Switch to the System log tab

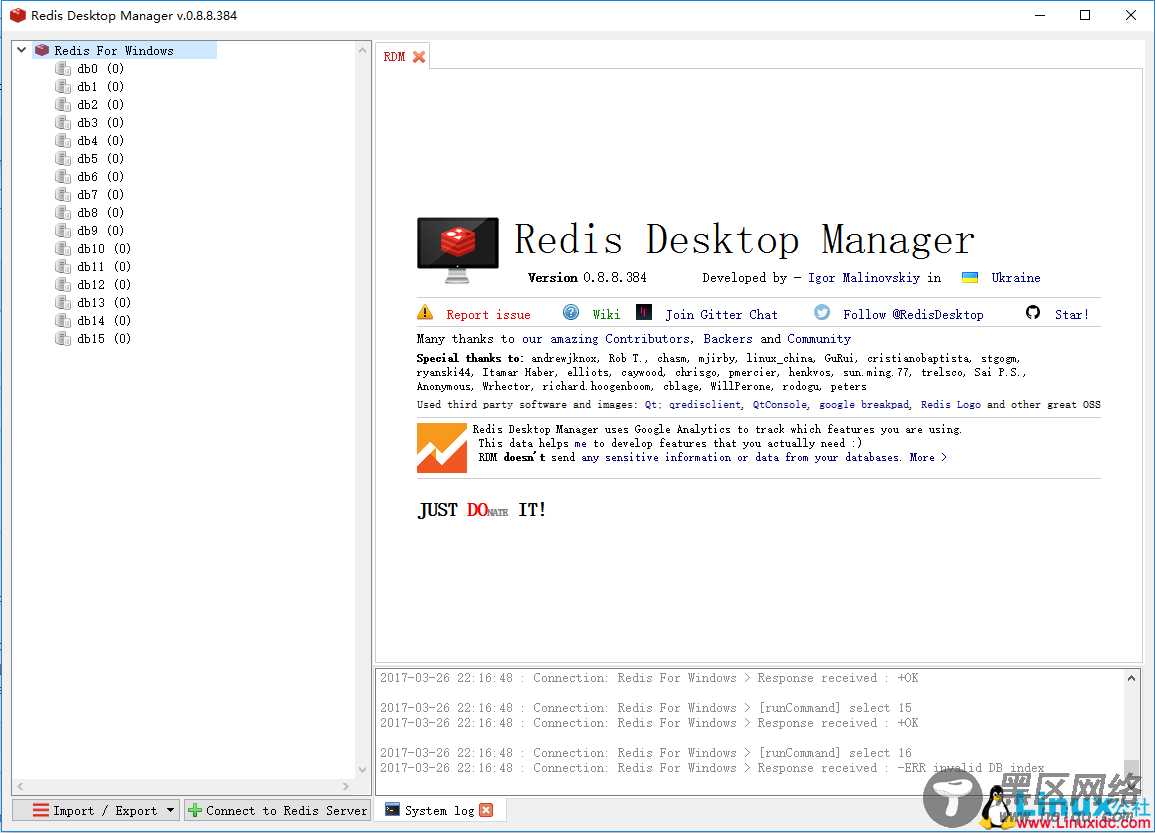tap(439, 810)
